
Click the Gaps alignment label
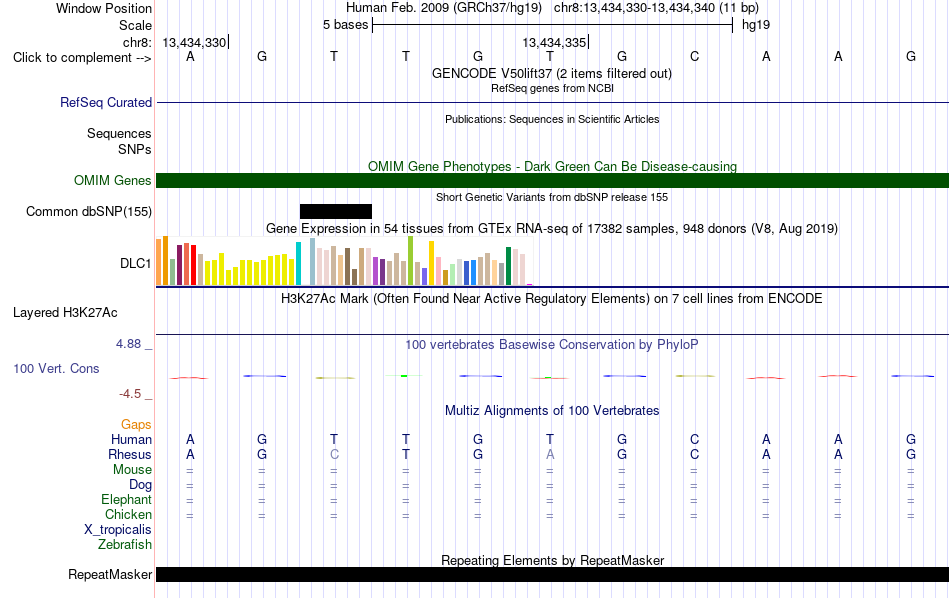tap(136, 425)
